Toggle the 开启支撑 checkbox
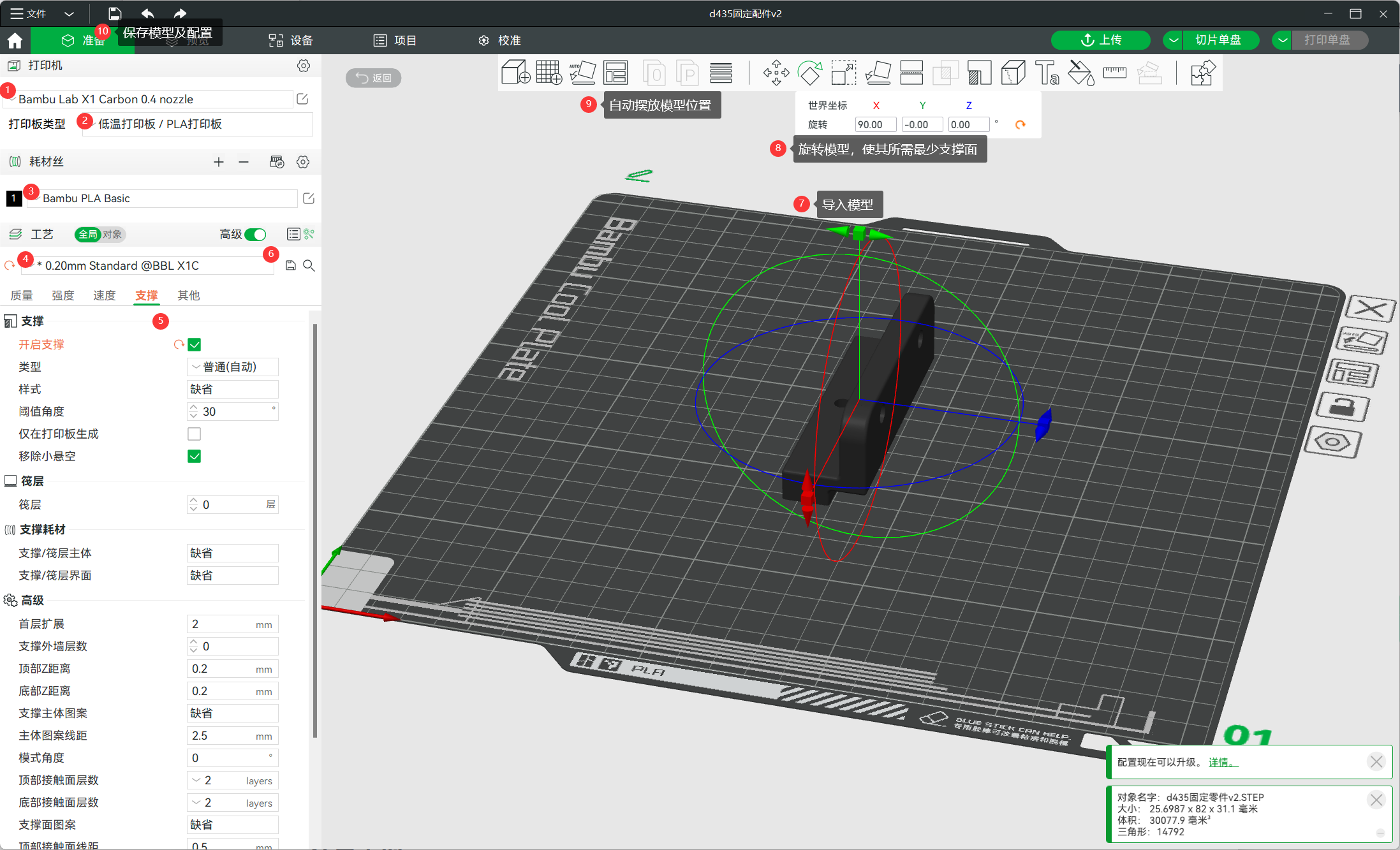 pos(195,345)
